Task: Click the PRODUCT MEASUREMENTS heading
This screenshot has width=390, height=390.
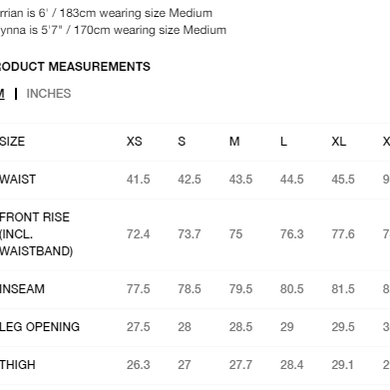Action: [x=75, y=67]
